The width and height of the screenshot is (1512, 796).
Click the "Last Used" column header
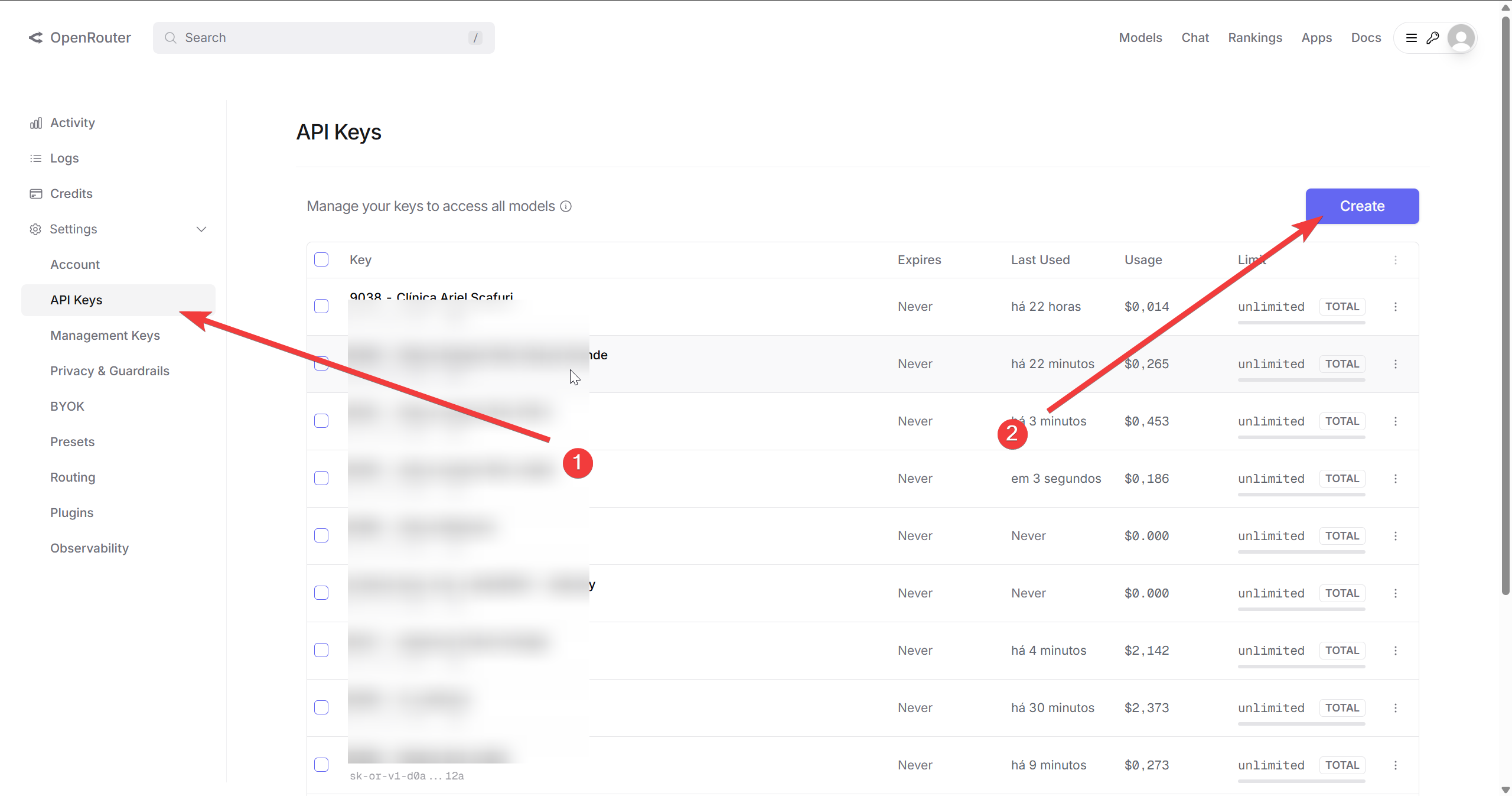click(x=1040, y=260)
